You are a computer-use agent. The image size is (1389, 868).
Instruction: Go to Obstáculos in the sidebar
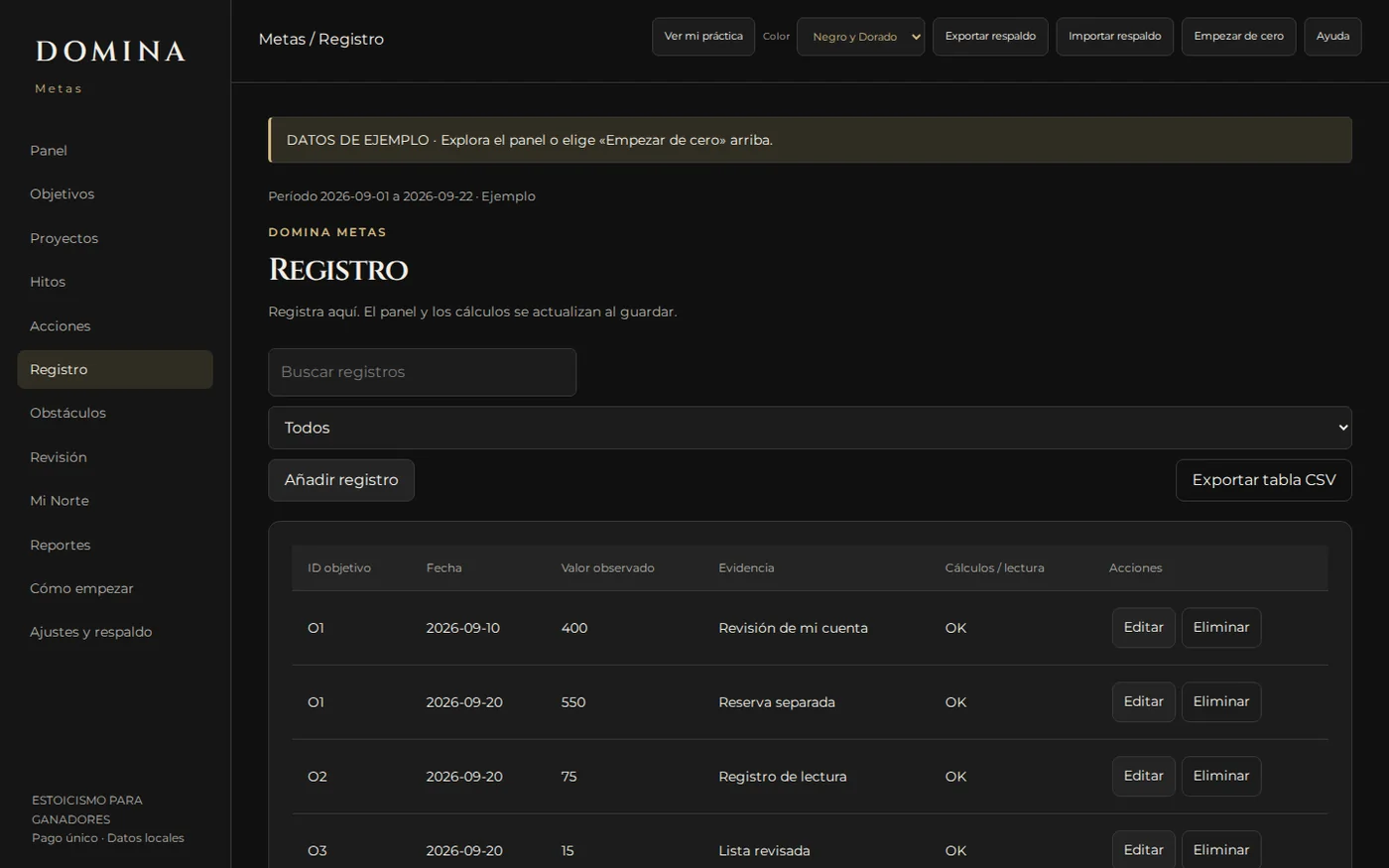pos(114,413)
